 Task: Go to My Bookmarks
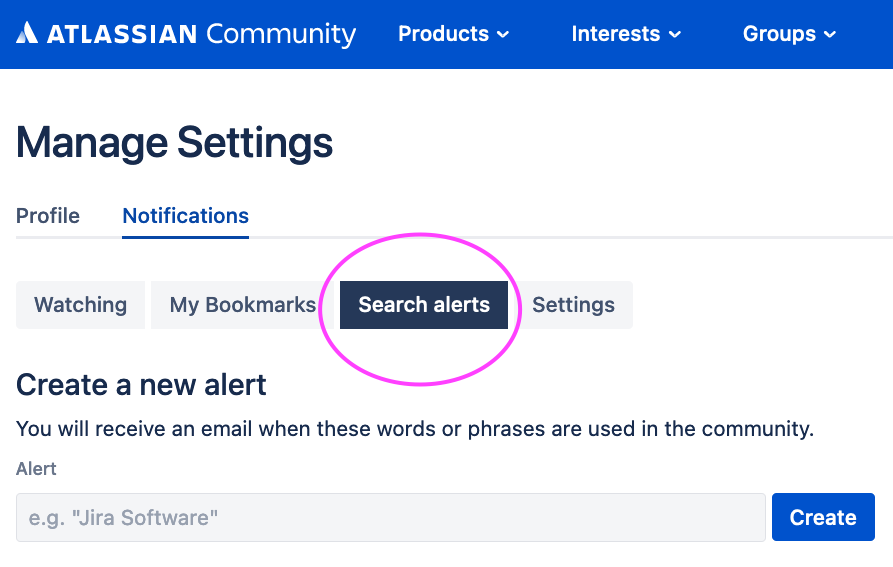tap(242, 305)
